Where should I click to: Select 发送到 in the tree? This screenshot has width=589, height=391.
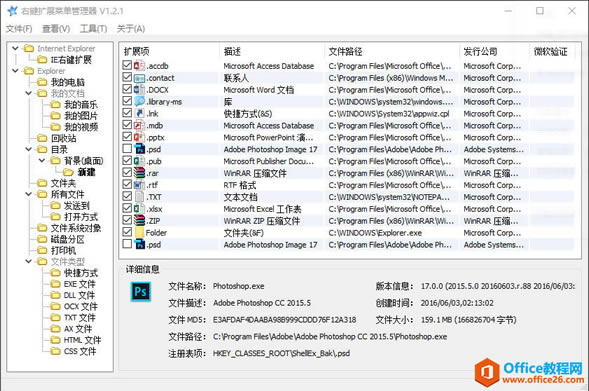tap(77, 206)
